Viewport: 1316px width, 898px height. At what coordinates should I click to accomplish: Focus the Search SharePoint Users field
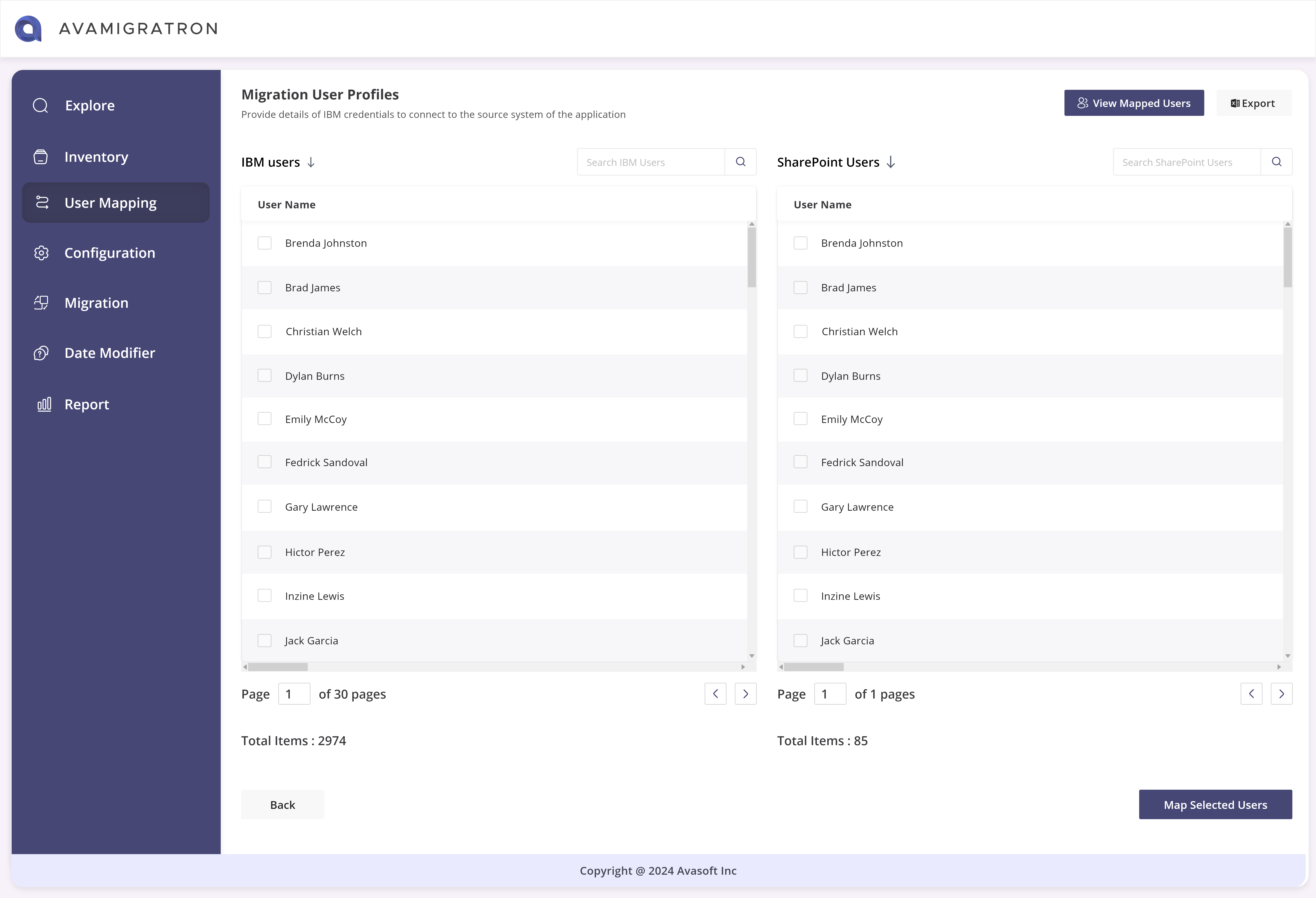click(x=1187, y=162)
